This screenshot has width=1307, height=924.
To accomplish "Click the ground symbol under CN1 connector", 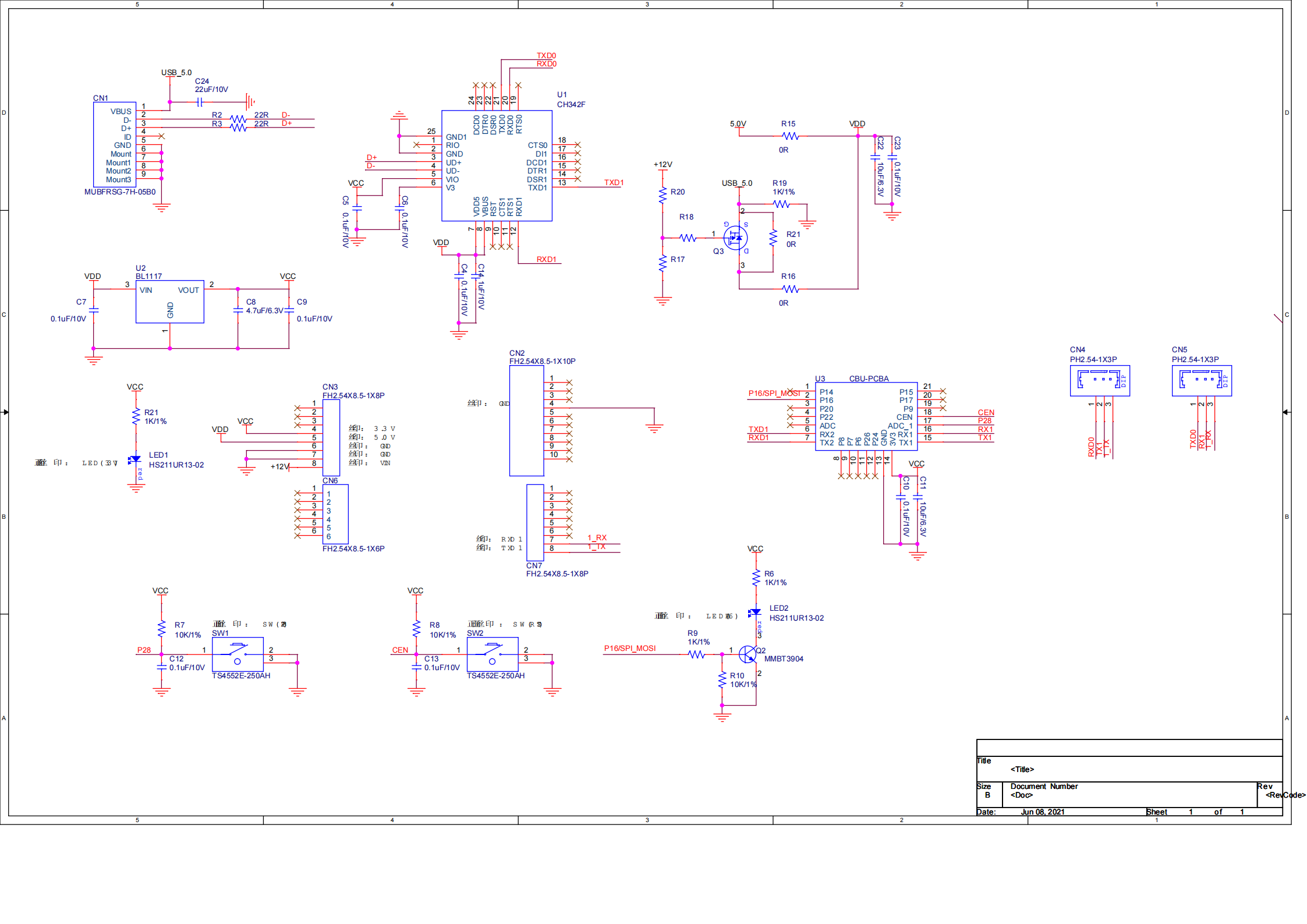I will (x=161, y=208).
